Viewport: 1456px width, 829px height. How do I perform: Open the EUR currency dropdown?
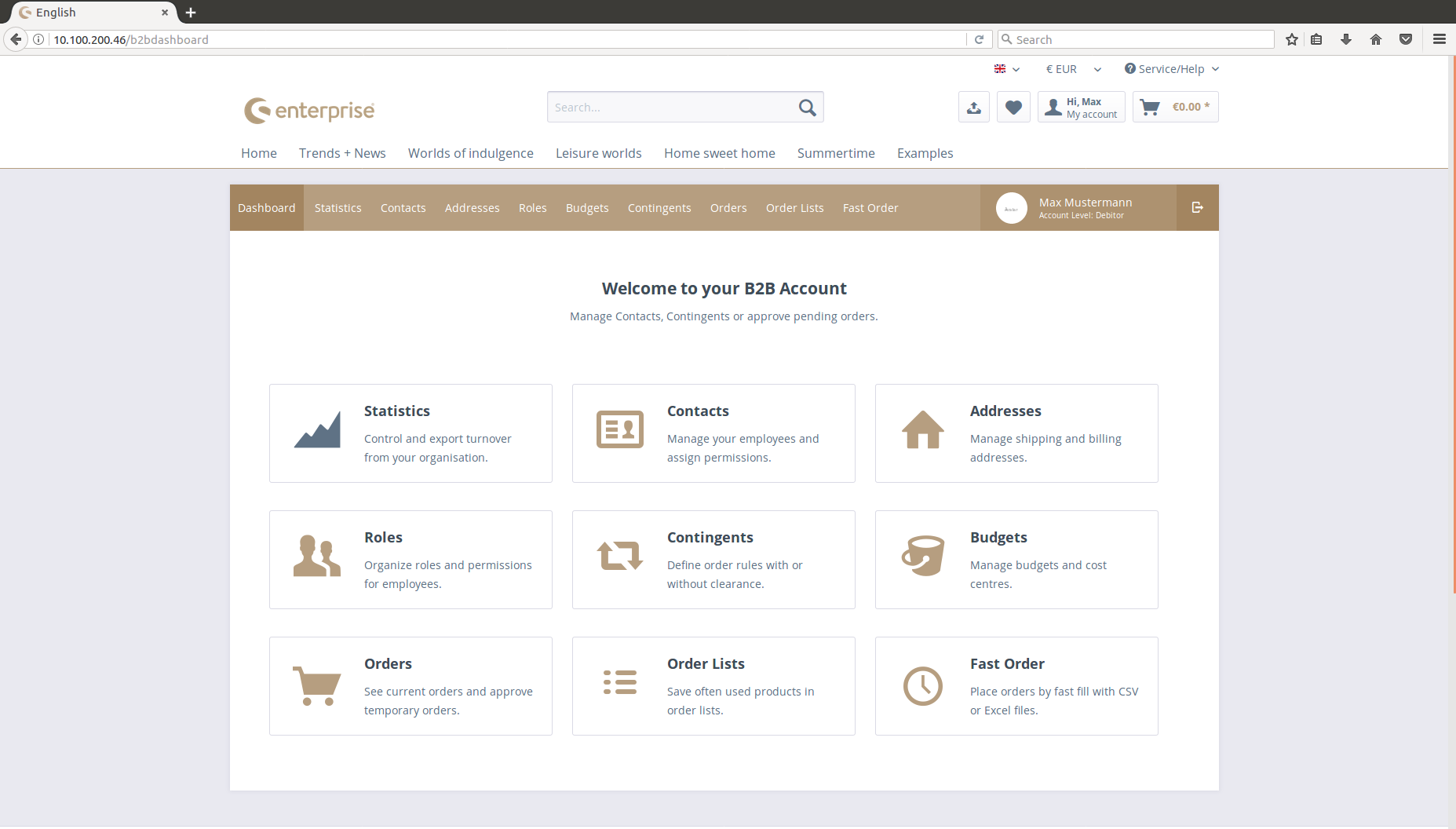pyautogui.click(x=1073, y=69)
